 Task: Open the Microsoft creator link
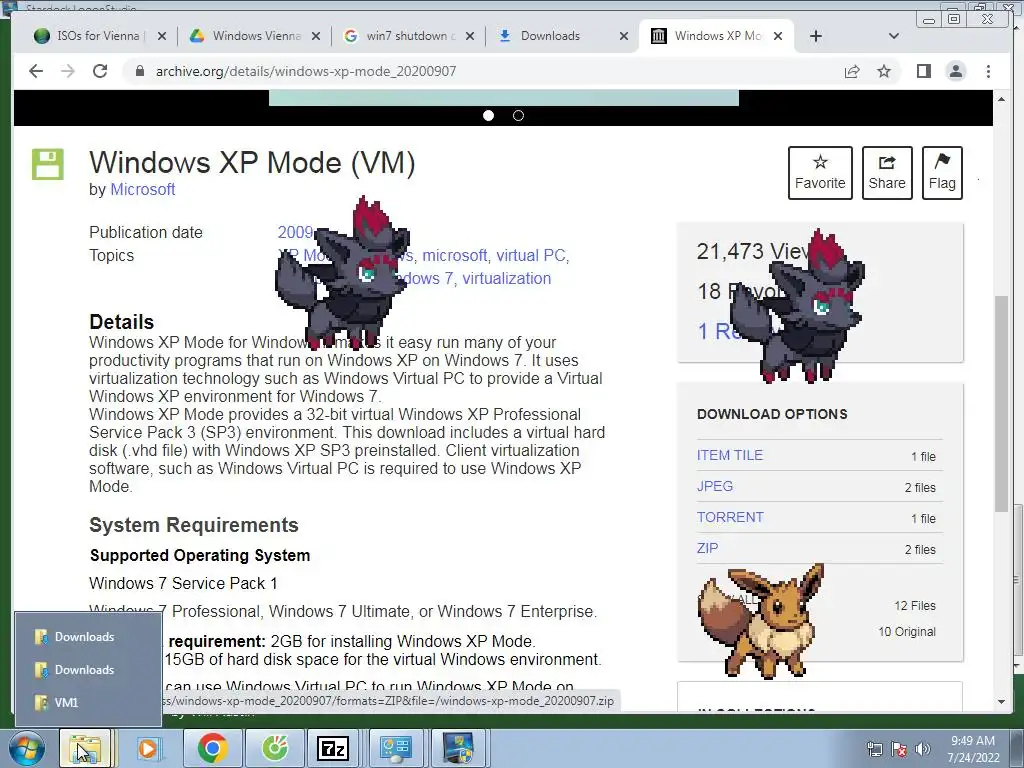tap(142, 189)
